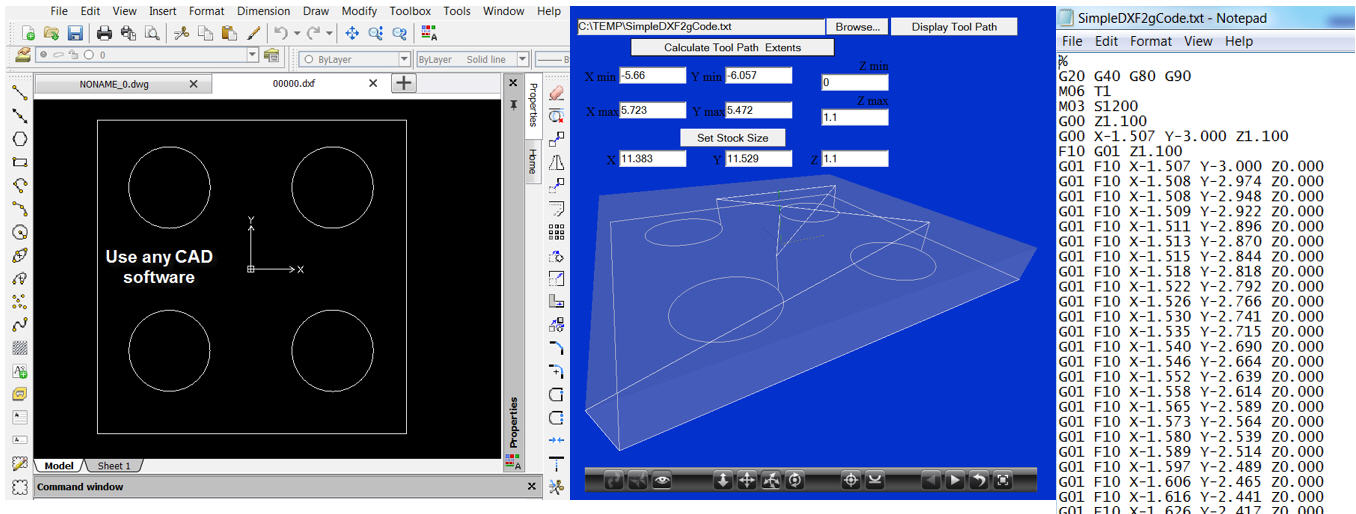Click the Print icon in CAD toolbar
Image resolution: width=1356 pixels, height=514 pixels.
point(104,33)
